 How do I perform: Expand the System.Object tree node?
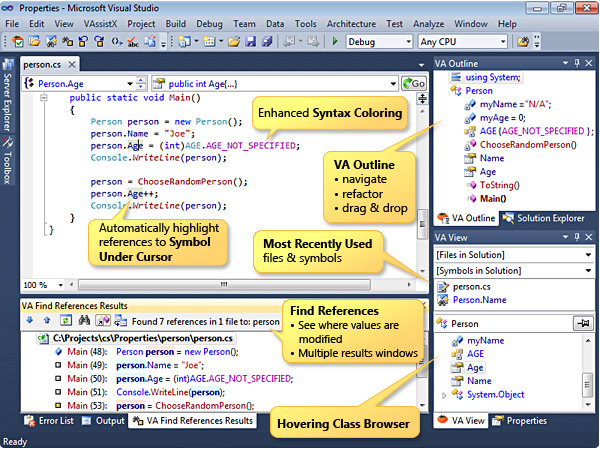tap(445, 396)
